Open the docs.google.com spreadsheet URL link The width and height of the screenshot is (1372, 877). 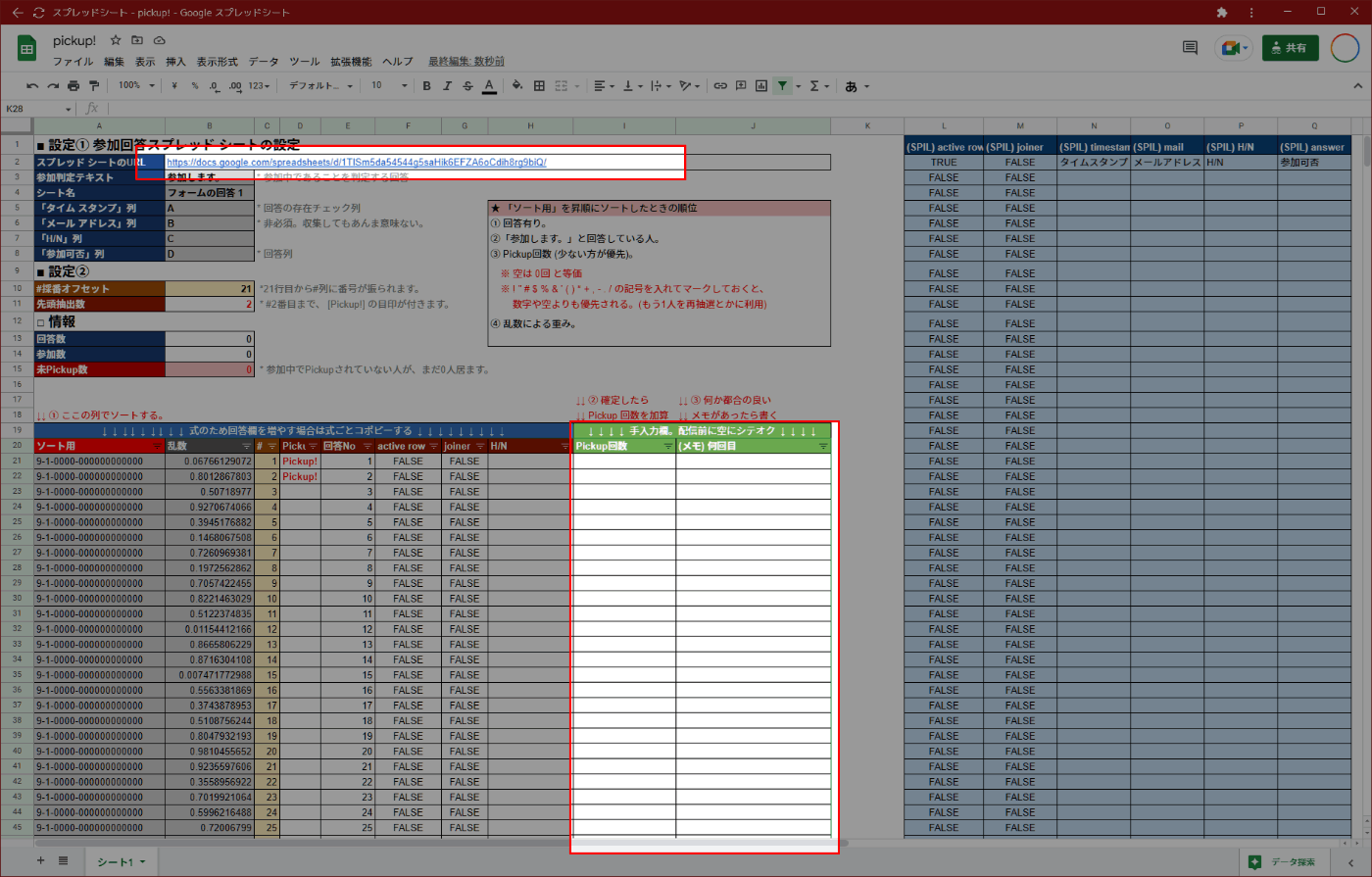(x=357, y=163)
